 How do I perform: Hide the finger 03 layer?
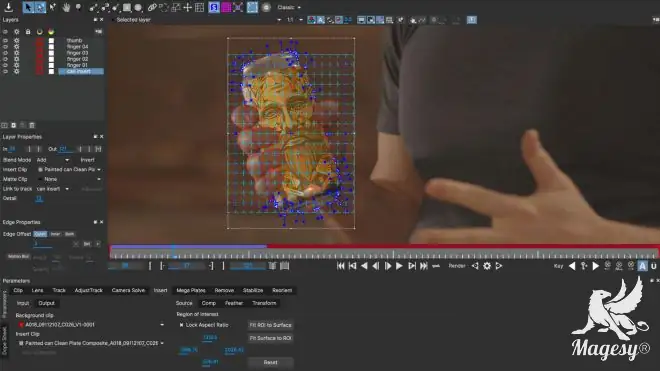click(x=5, y=53)
